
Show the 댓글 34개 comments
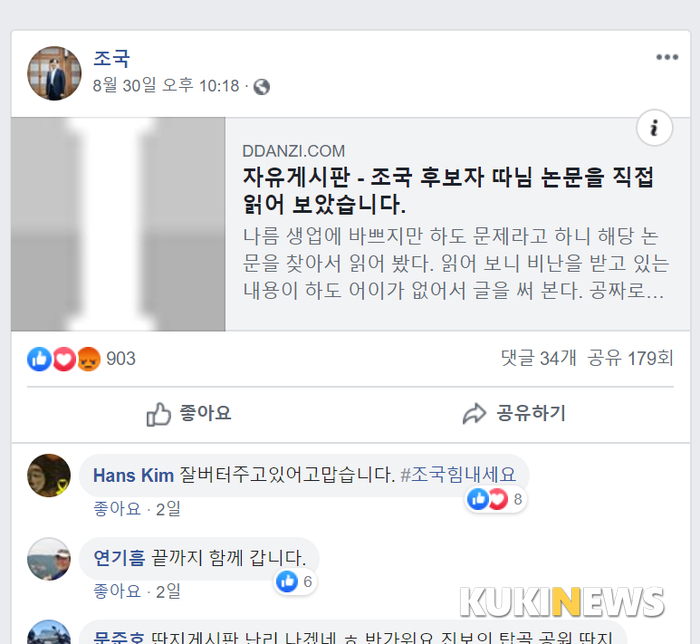pos(538,358)
